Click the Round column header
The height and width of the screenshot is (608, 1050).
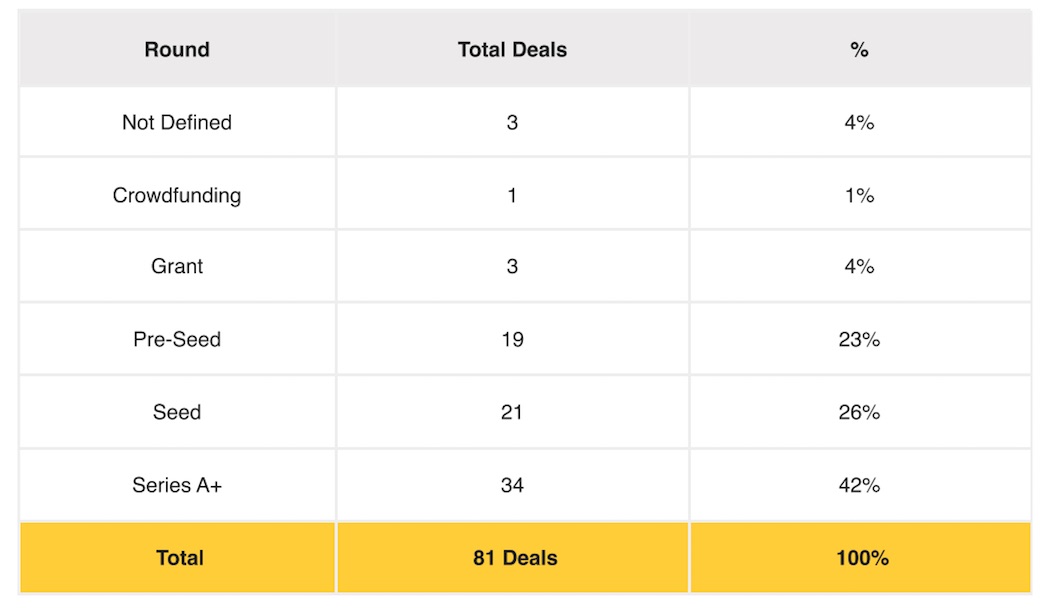click(177, 50)
